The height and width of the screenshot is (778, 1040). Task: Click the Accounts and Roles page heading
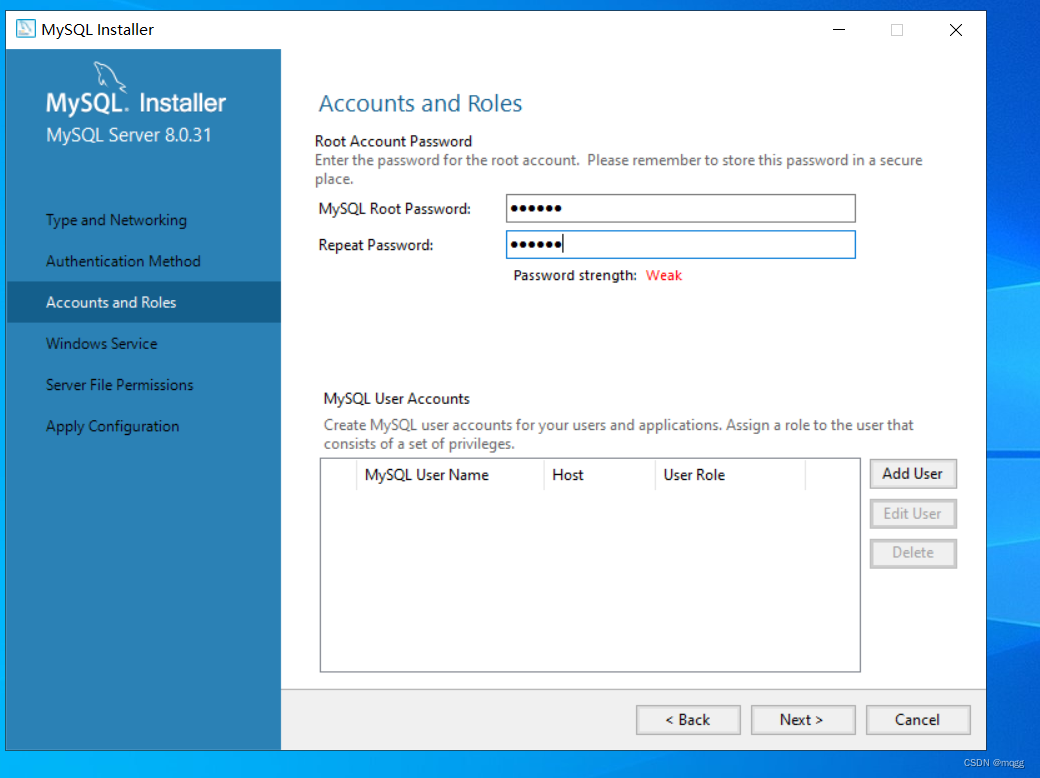pyautogui.click(x=421, y=103)
